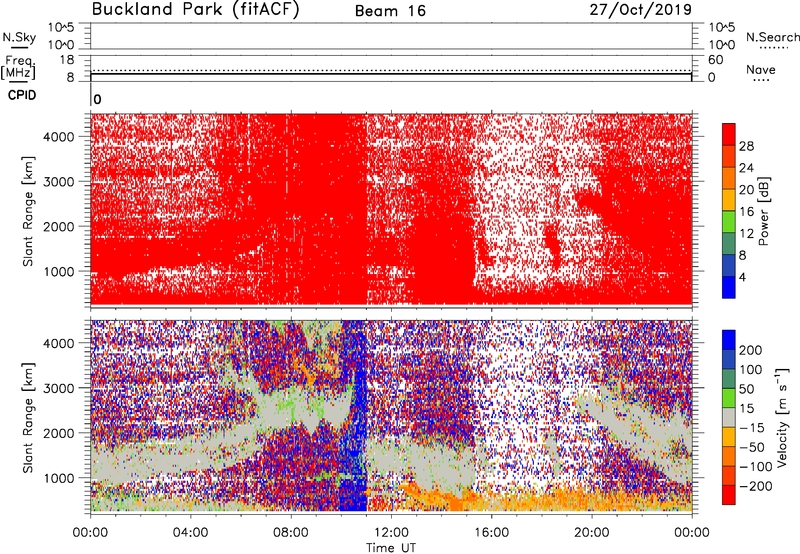Click the date '27/Oct/2019'

(641, 9)
